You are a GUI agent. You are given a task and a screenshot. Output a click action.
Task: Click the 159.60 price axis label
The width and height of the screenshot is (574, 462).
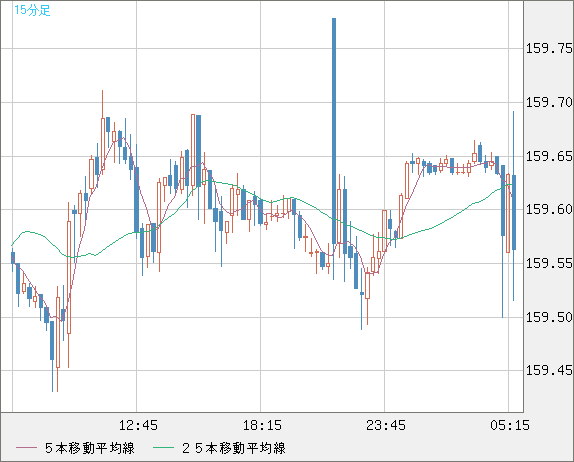click(x=549, y=209)
